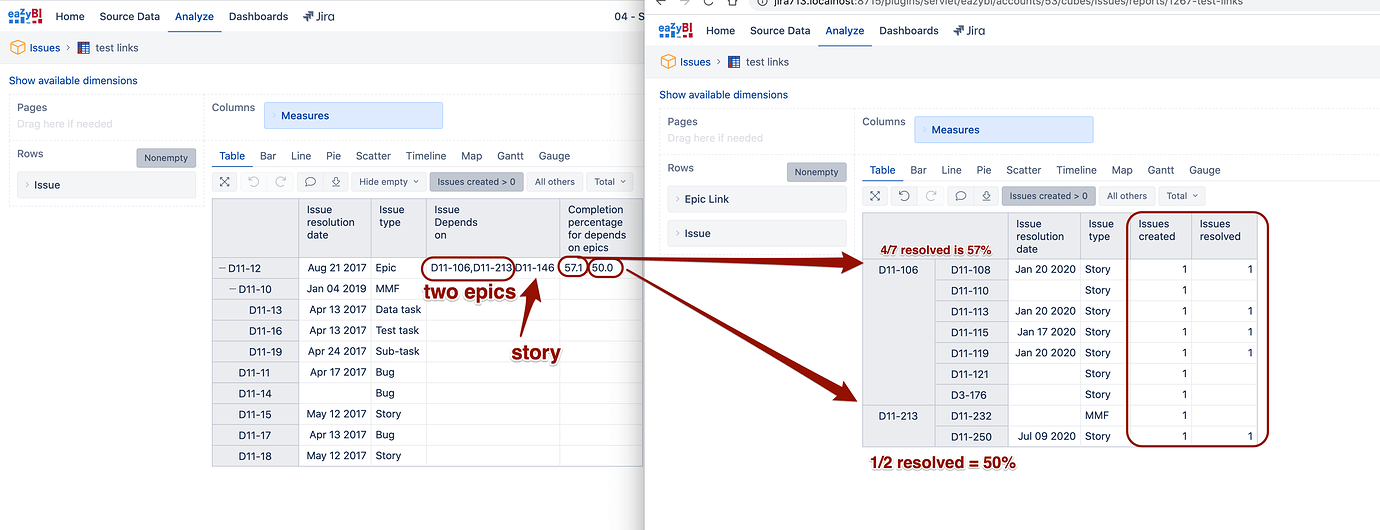Click the undo arrow in right report toolbar
The image size is (1380, 530).
pos(903,196)
